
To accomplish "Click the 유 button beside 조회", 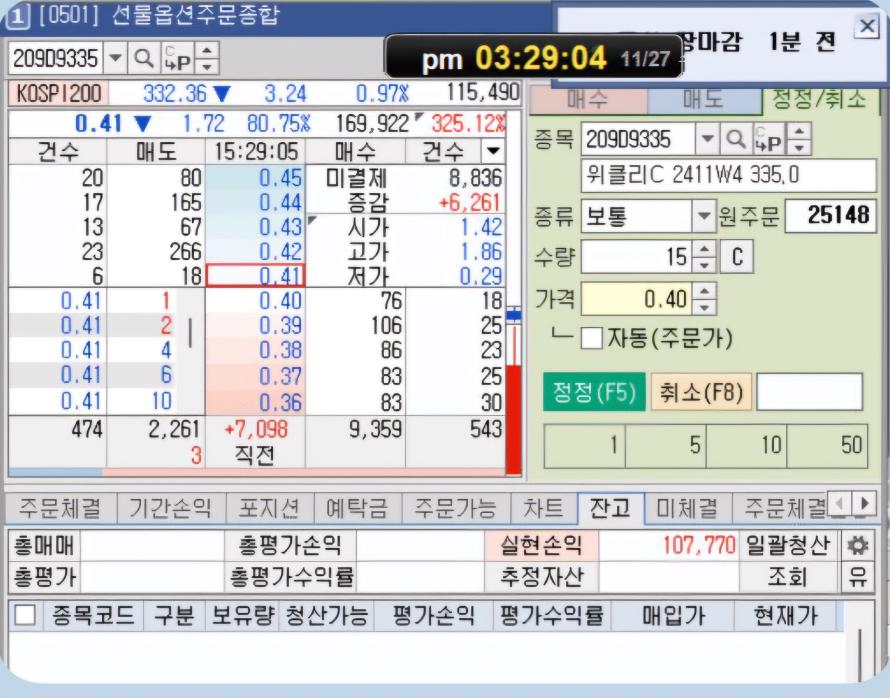I will click(857, 577).
